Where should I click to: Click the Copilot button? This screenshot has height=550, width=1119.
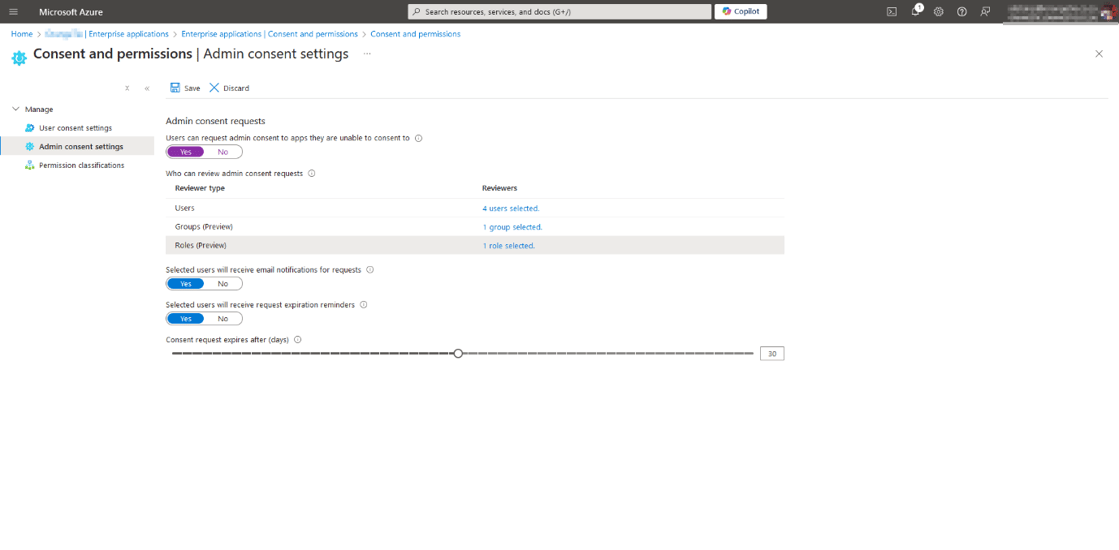coord(741,11)
